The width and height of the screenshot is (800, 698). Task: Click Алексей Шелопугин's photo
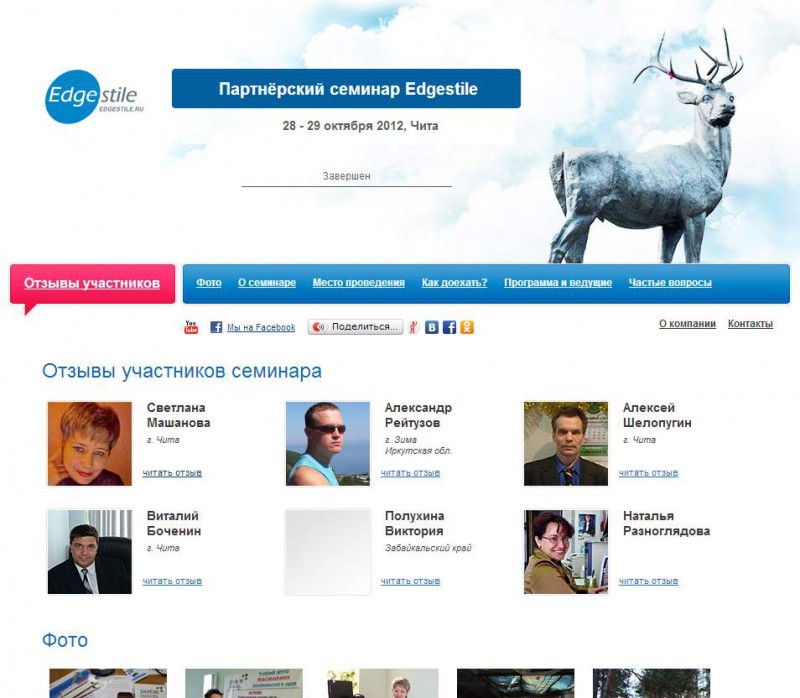(x=566, y=443)
